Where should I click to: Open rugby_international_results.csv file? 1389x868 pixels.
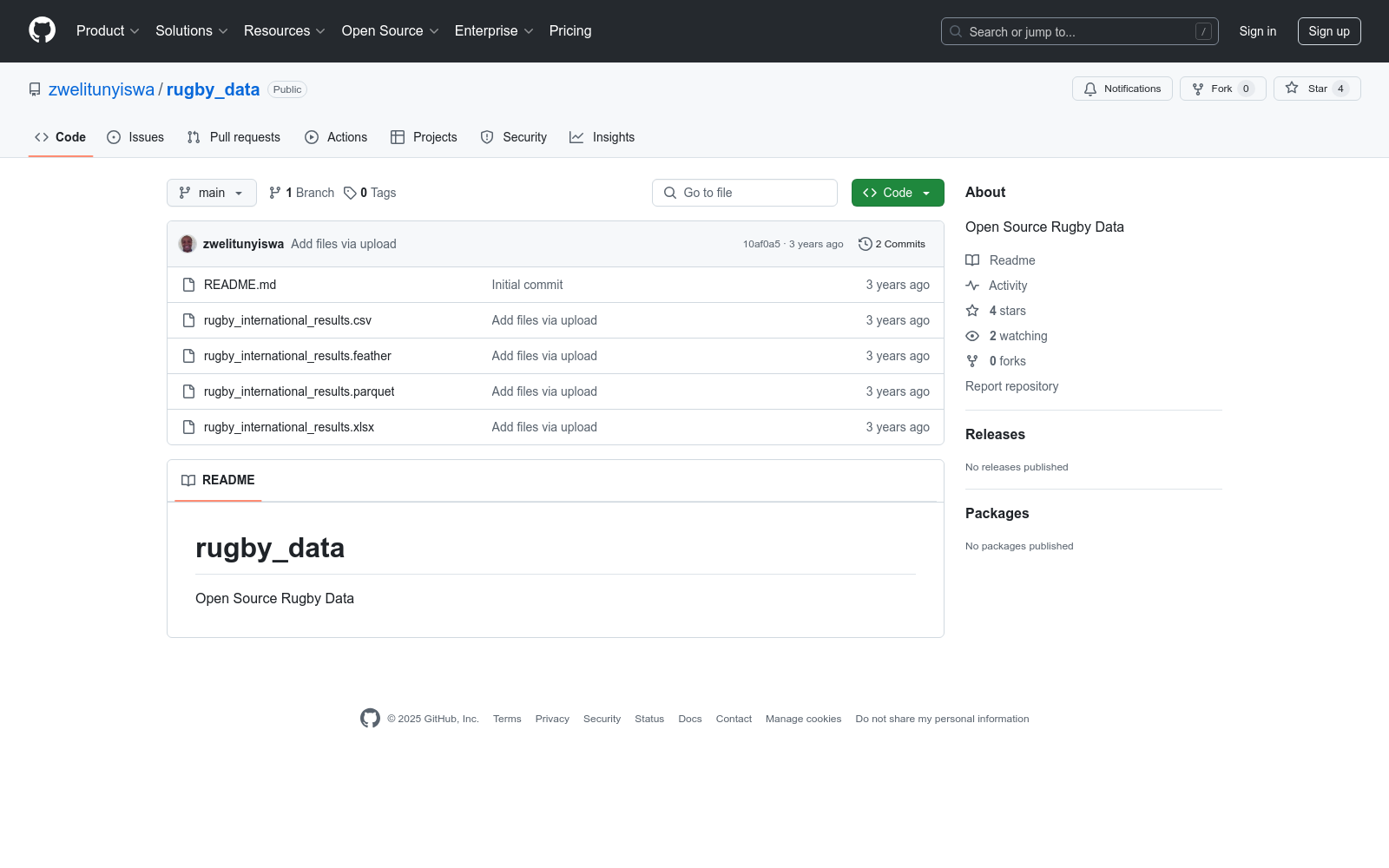pyautogui.click(x=287, y=320)
